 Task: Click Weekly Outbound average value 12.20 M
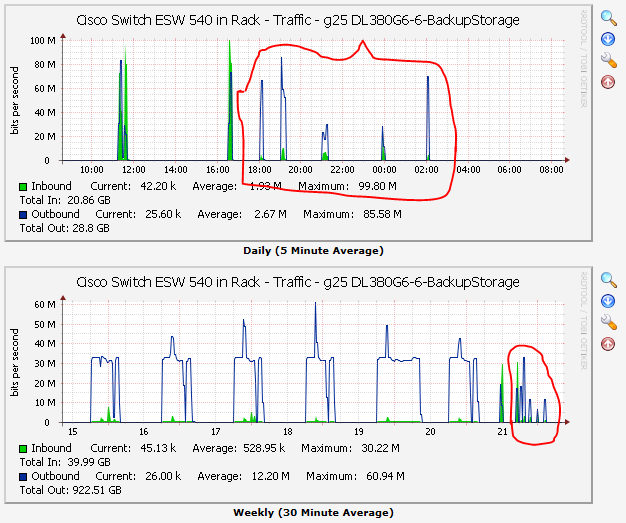pyautogui.click(x=270, y=476)
